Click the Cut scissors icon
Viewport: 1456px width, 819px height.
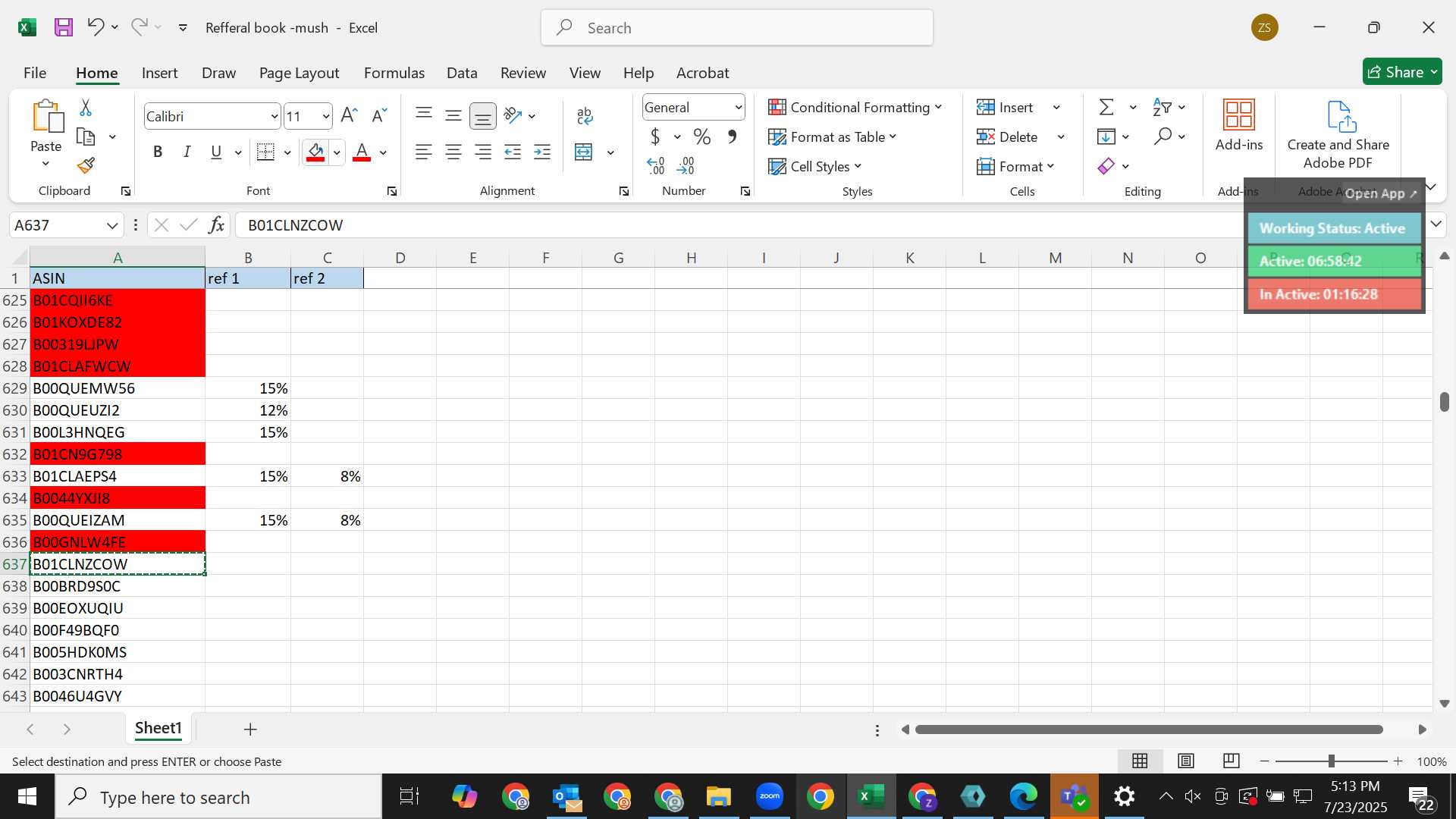(x=86, y=108)
